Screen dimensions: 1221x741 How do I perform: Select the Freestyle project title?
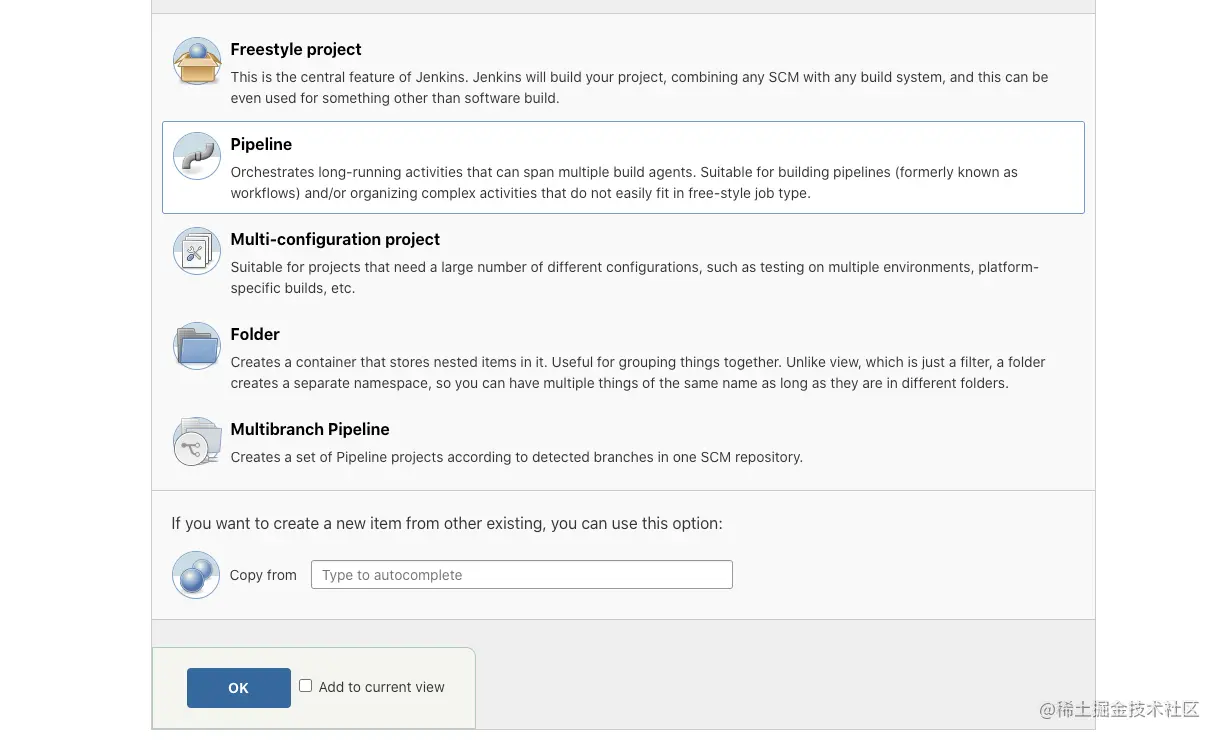[x=296, y=50]
